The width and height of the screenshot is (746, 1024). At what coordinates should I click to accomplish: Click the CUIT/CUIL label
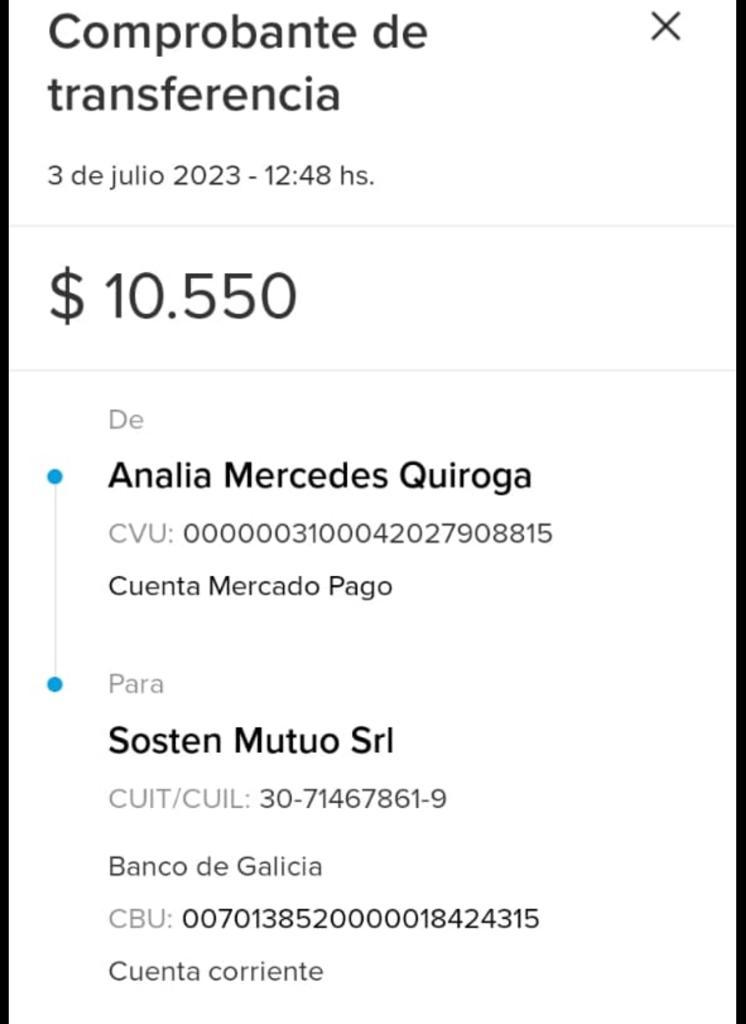179,799
